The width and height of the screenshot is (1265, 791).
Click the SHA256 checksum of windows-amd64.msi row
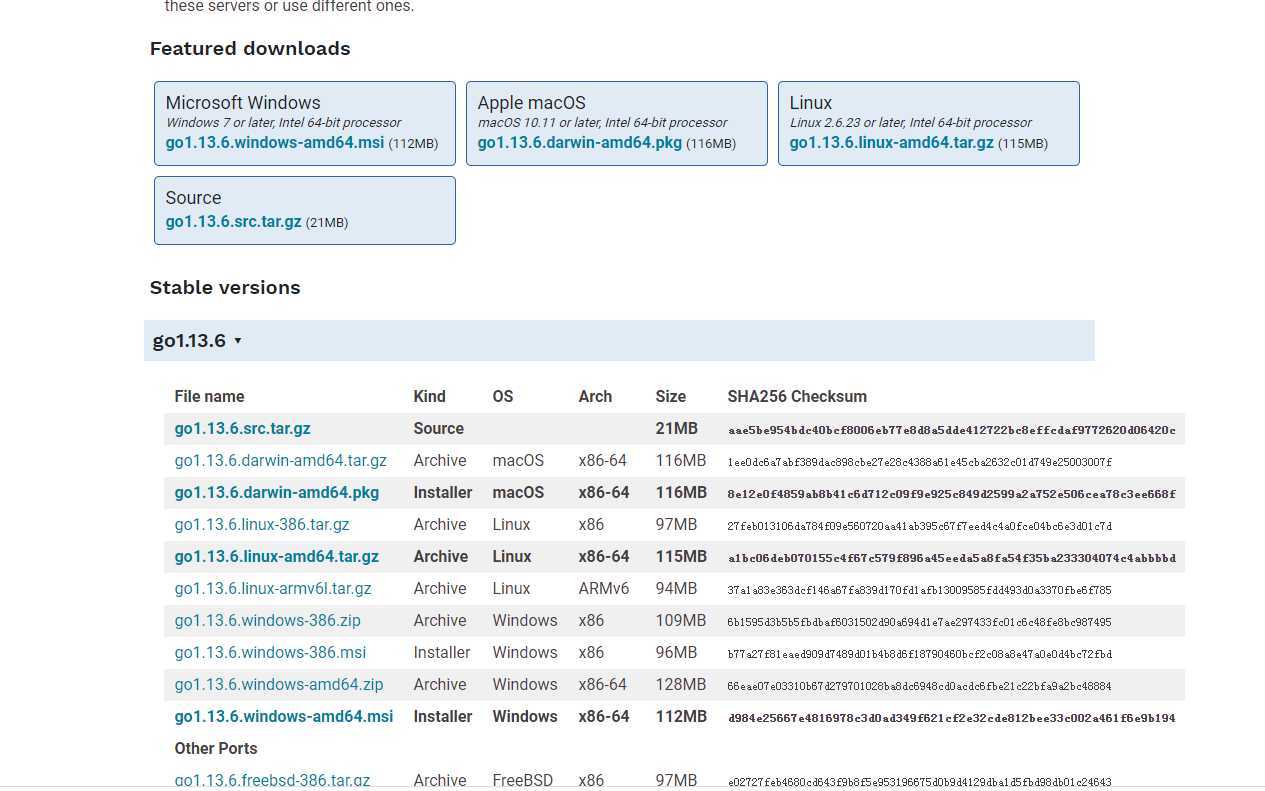(x=952, y=718)
